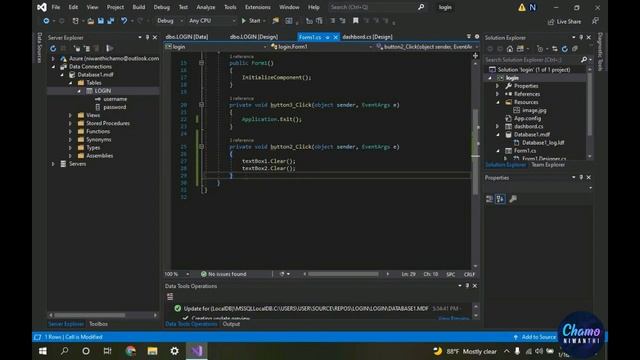Click the Visual Studio taskbar icon
The width and height of the screenshot is (640, 360).
(196, 351)
